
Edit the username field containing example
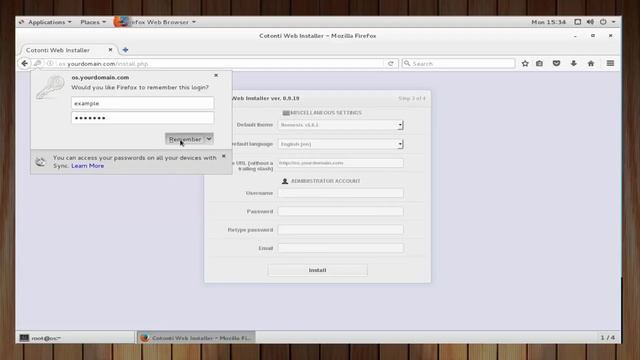(142, 103)
